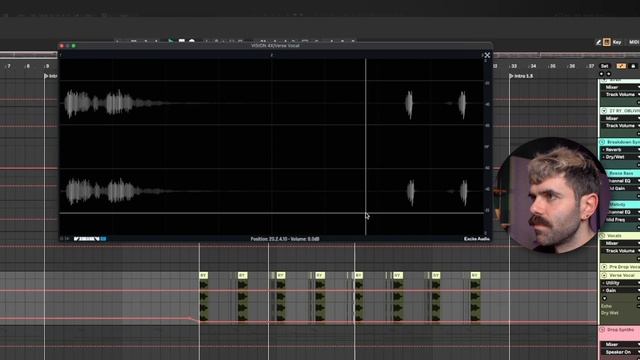Viewport: 640px width, 360px height.
Task: Open the Mid Freq parameter chooser
Action: pos(623,220)
